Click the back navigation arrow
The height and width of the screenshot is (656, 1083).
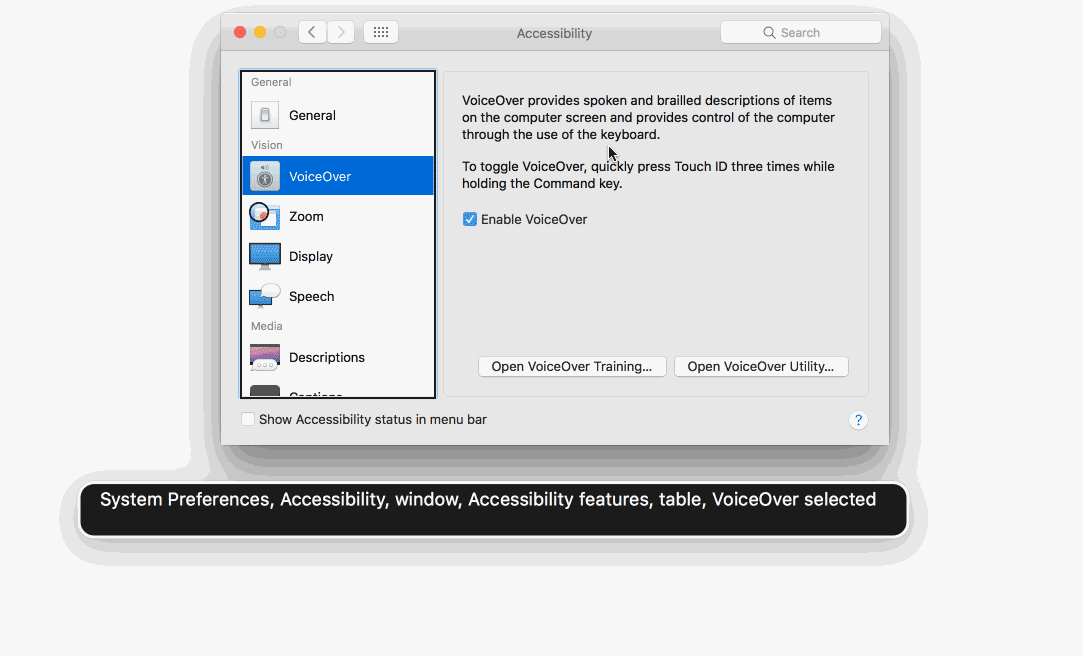pos(312,31)
